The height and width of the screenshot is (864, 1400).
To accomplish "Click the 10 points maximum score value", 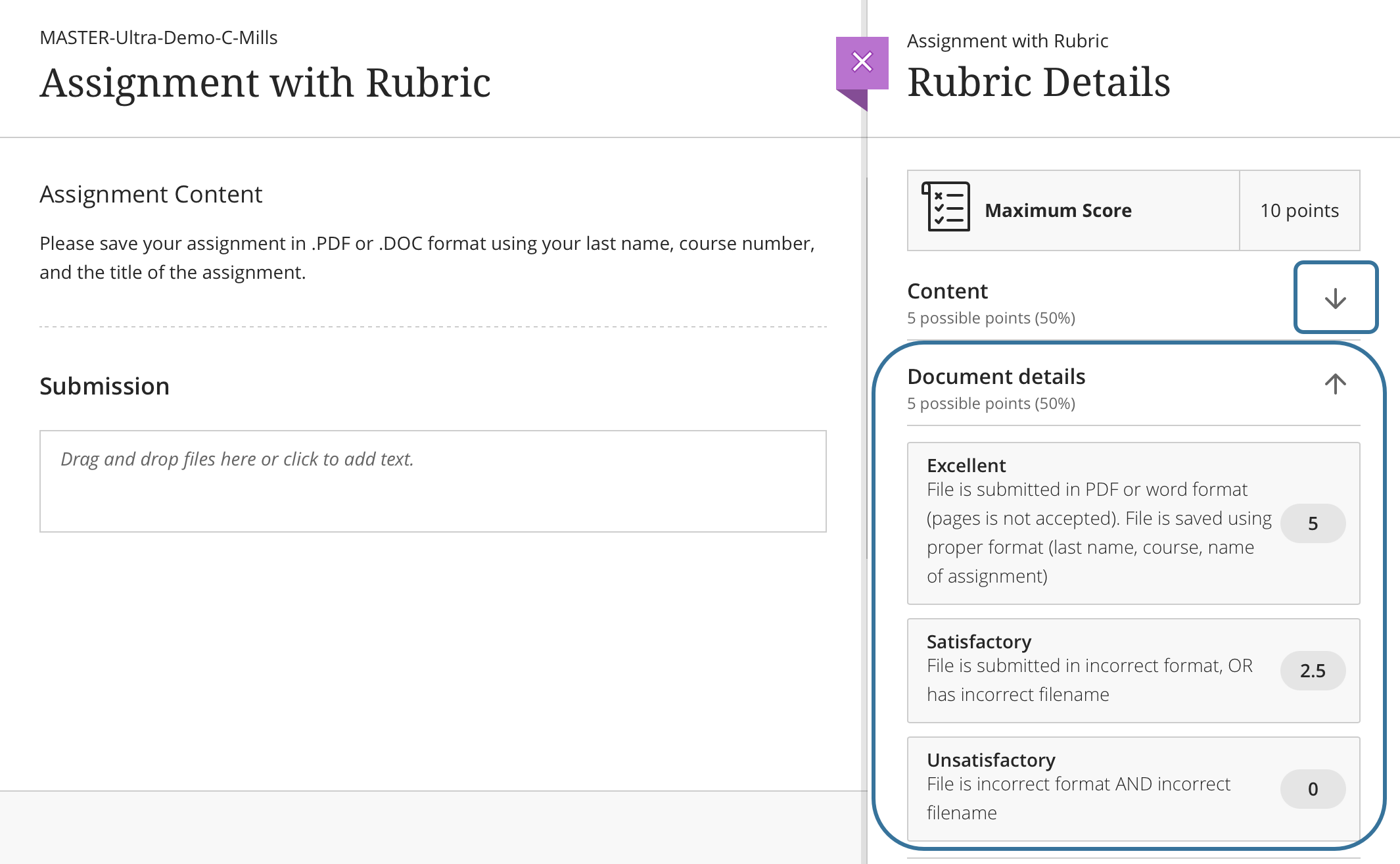I will pyautogui.click(x=1299, y=210).
